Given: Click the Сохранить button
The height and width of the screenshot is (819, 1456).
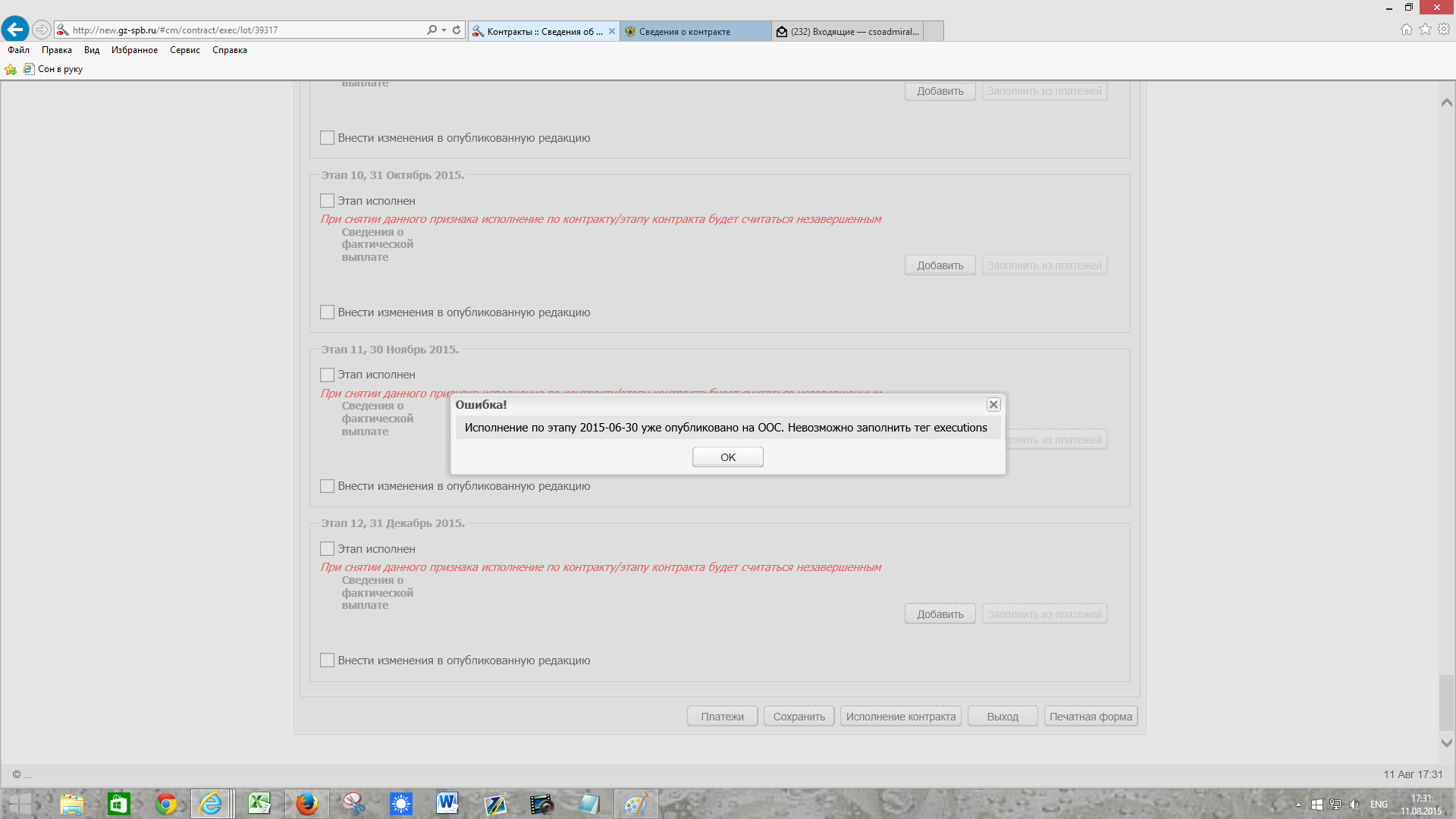Looking at the screenshot, I should [x=799, y=717].
